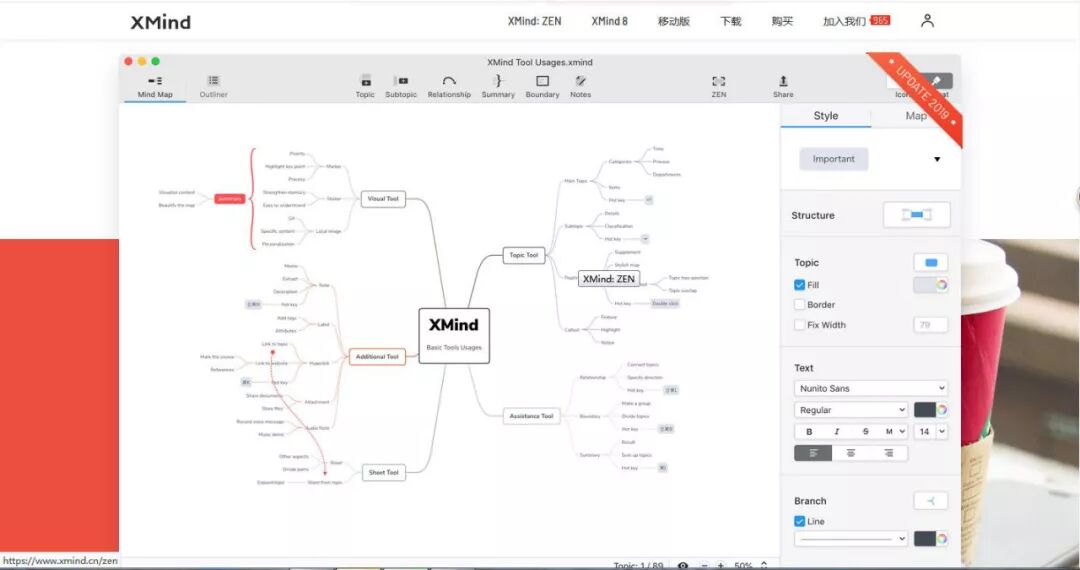Click the zoom in plus icon
1080x570 pixels.
click(x=720, y=565)
